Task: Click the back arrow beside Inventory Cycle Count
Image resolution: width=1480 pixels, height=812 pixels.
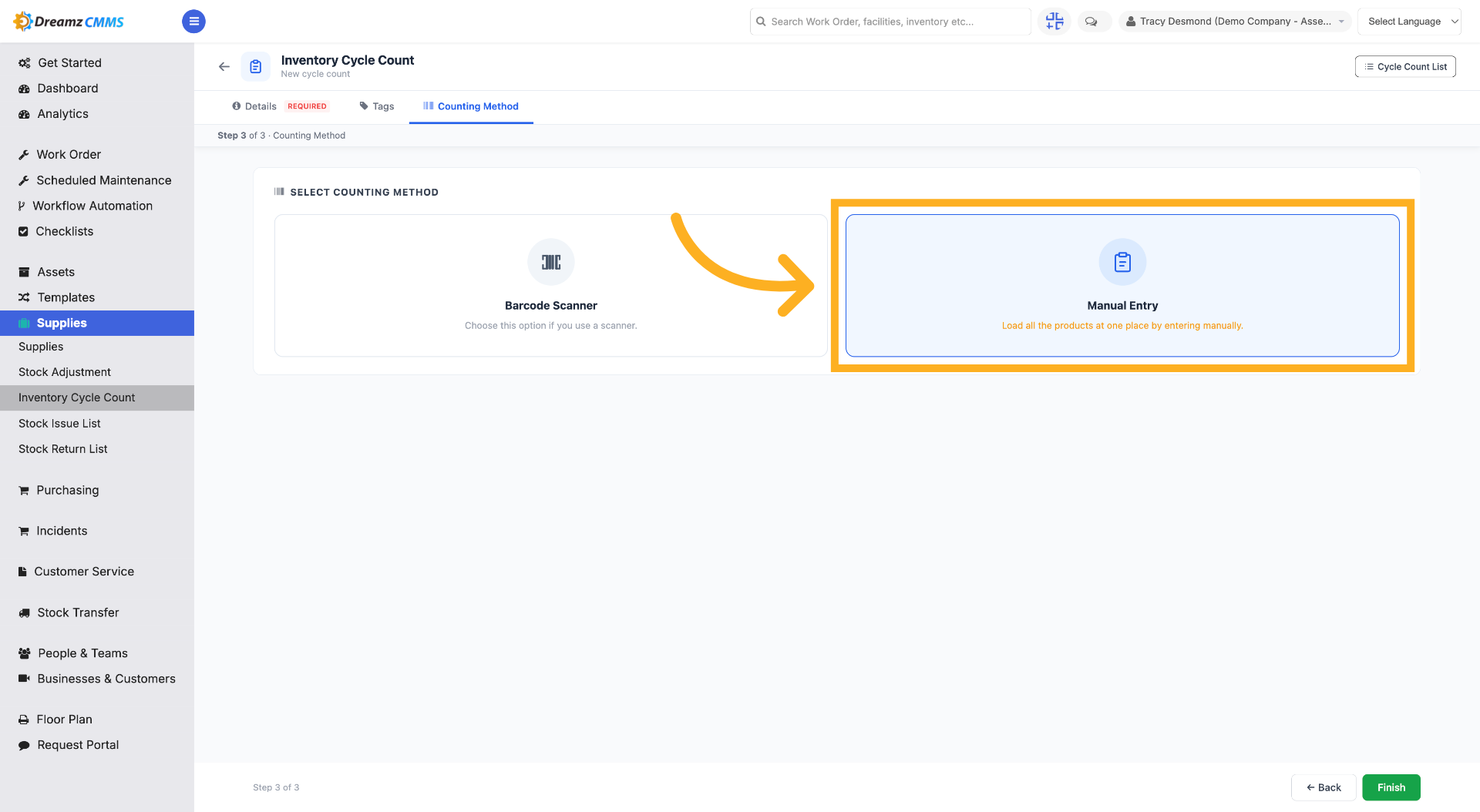Action: [x=224, y=67]
